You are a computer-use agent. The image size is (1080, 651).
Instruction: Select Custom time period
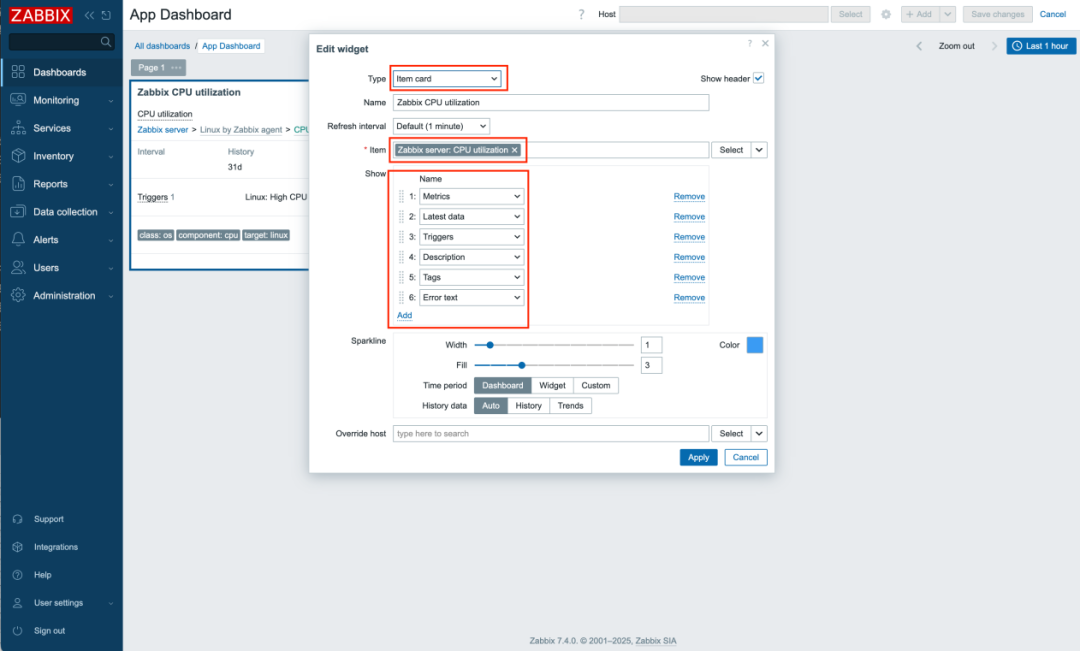596,386
